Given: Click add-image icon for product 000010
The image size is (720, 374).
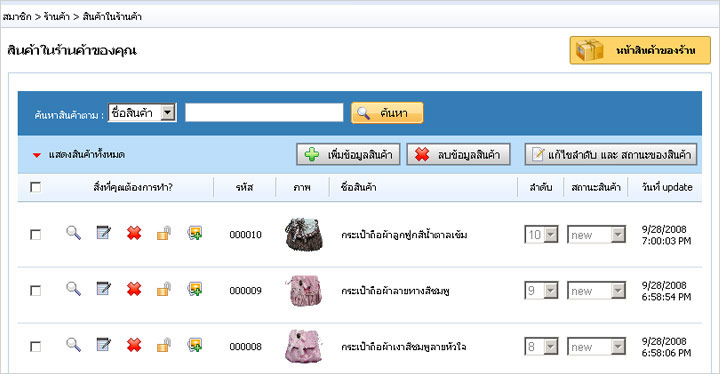Looking at the screenshot, I should pyautogui.click(x=195, y=233).
